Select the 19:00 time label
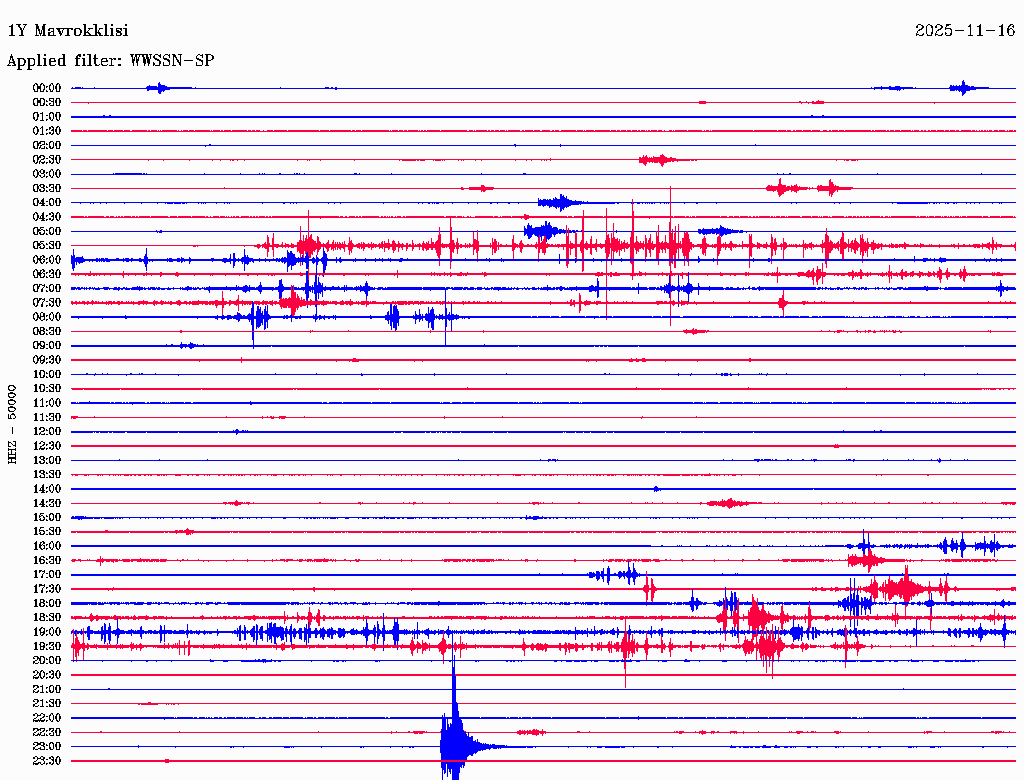The width and height of the screenshot is (1024, 780). click(x=47, y=632)
